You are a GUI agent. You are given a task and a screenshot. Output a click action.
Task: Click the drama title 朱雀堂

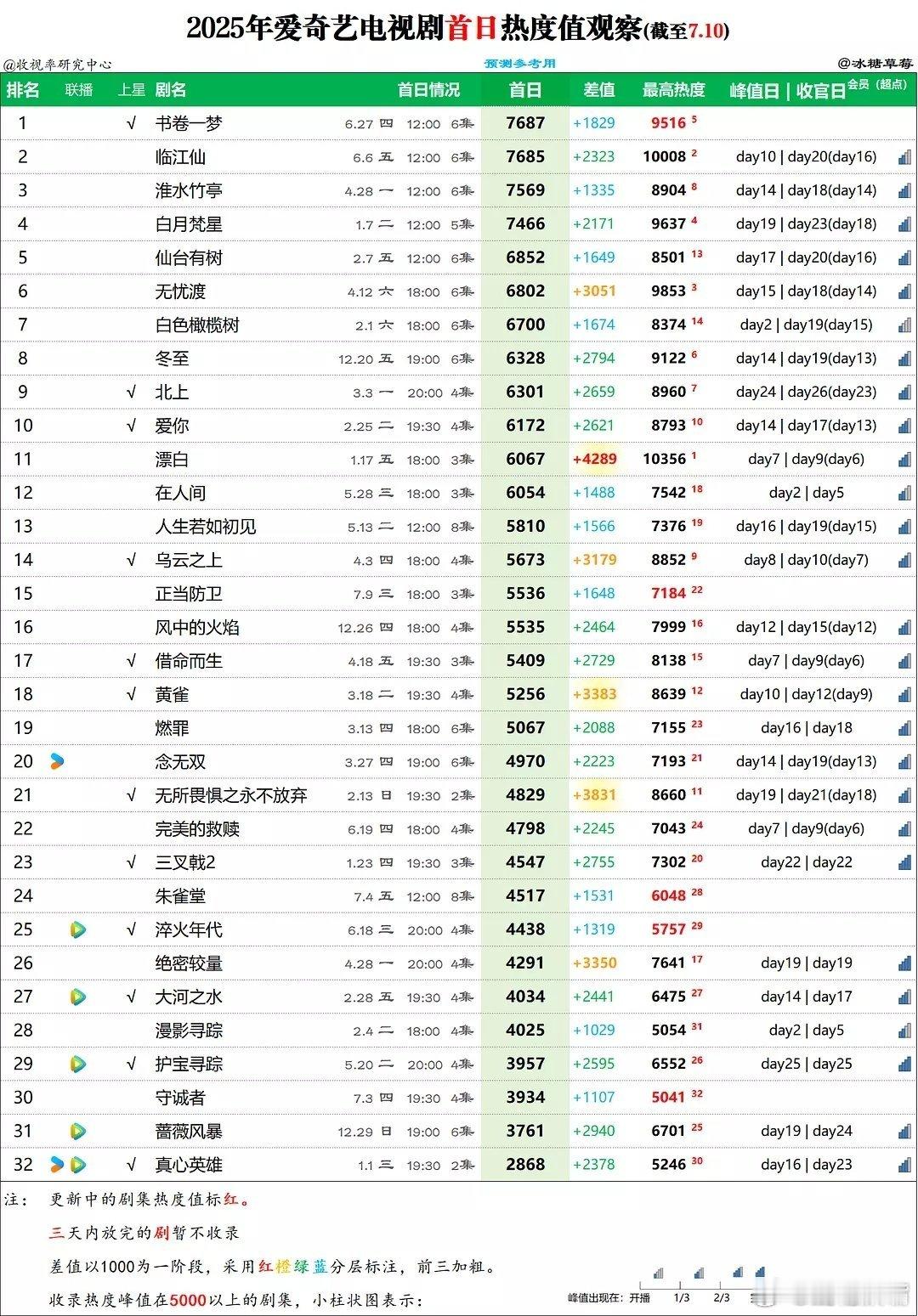[x=180, y=896]
